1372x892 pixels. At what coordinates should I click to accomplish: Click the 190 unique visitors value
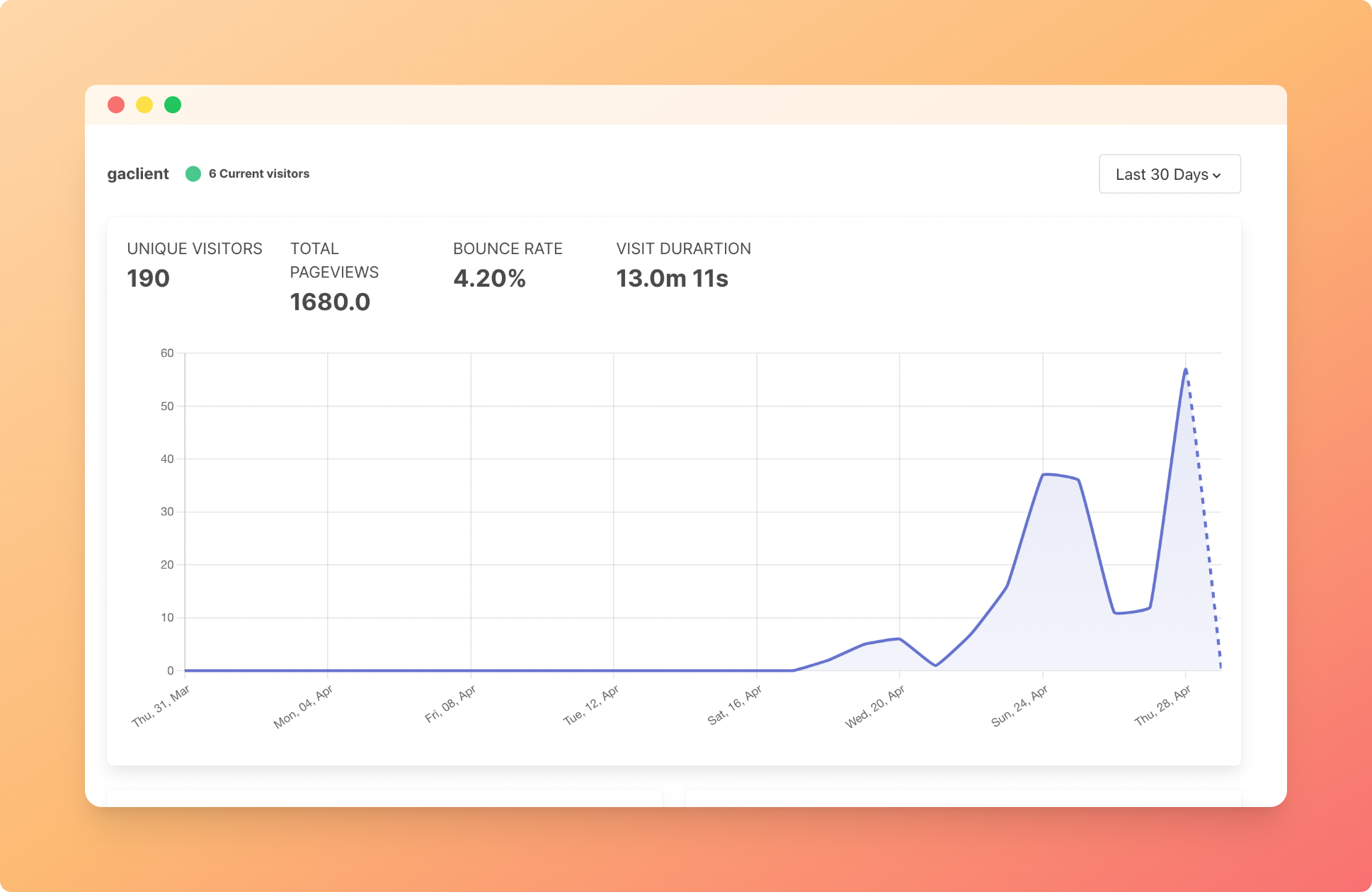pos(148,279)
